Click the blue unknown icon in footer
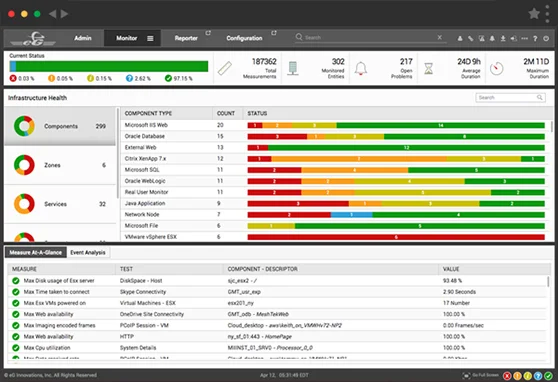 pyautogui.click(x=538, y=376)
